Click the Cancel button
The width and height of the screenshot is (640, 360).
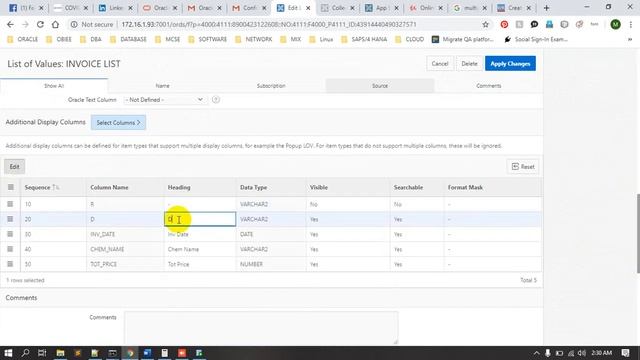[x=440, y=64]
